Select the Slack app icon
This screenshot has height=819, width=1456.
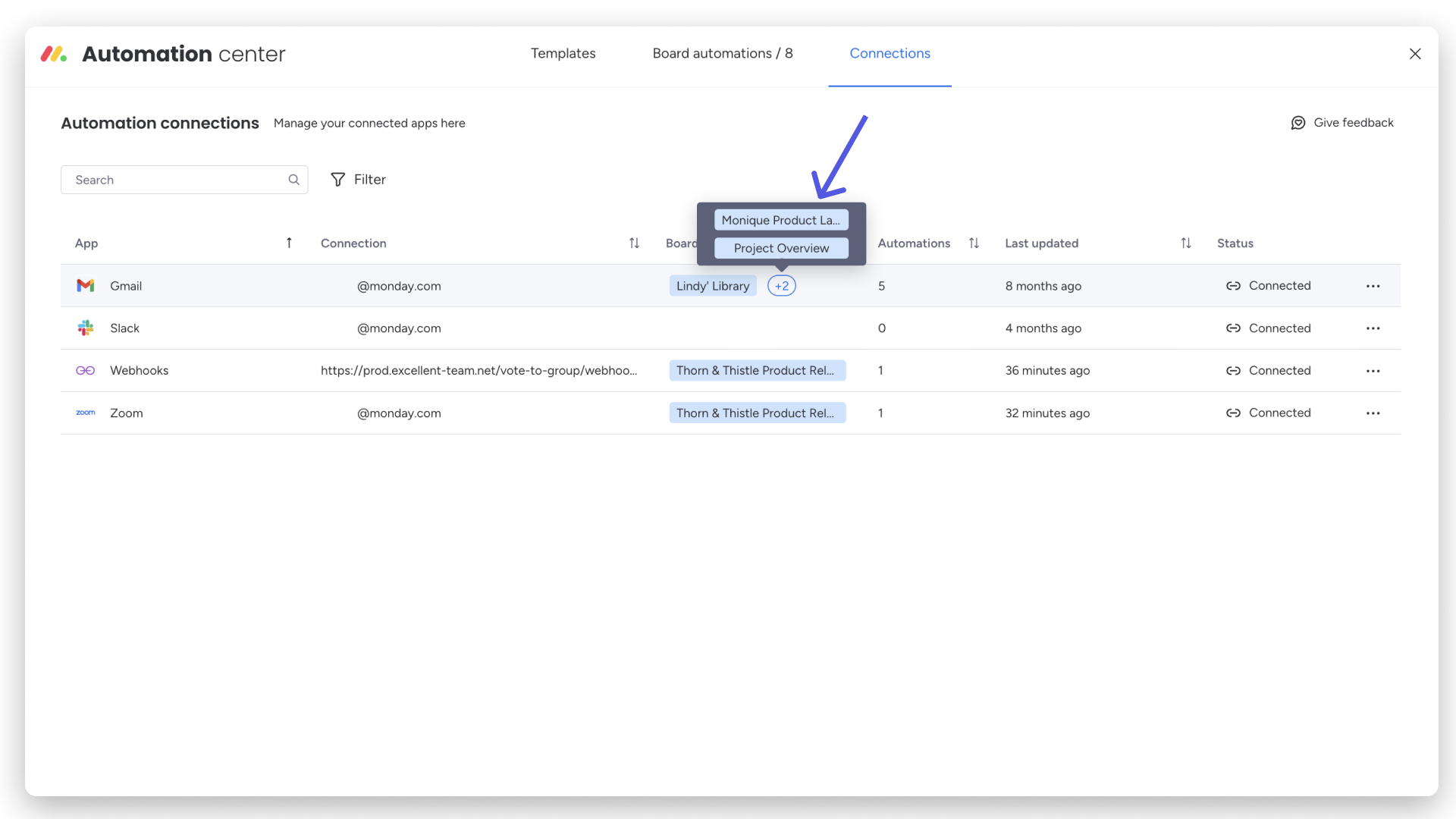pyautogui.click(x=86, y=328)
